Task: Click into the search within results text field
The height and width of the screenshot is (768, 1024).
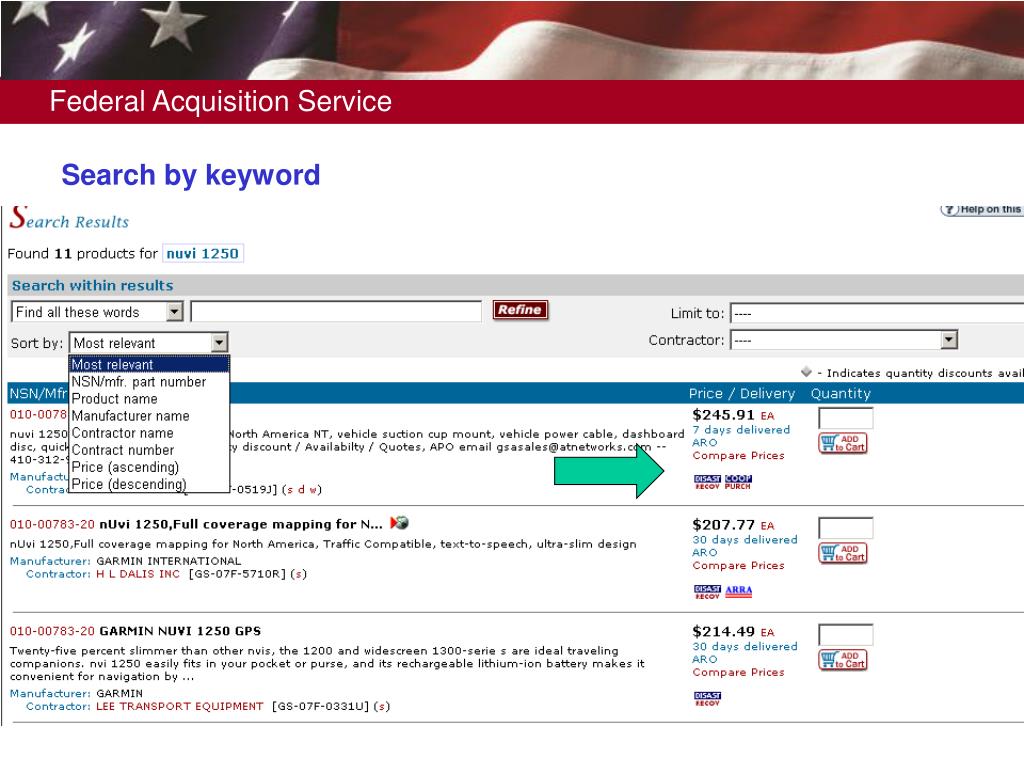Action: click(336, 312)
